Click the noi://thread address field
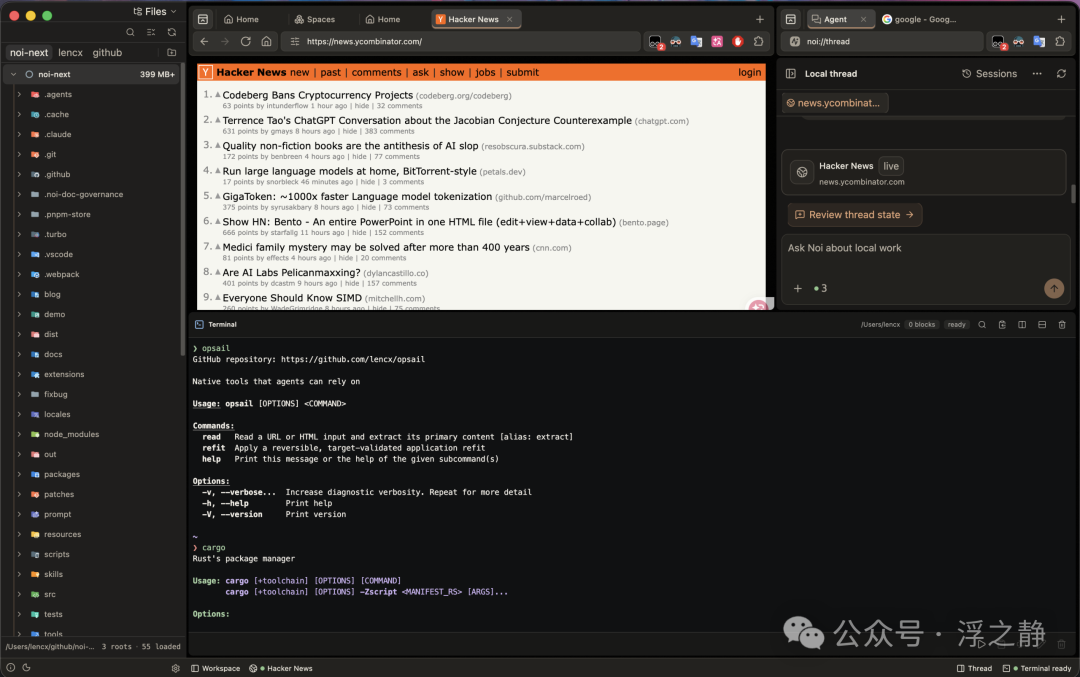The width and height of the screenshot is (1080, 677). tap(884, 41)
